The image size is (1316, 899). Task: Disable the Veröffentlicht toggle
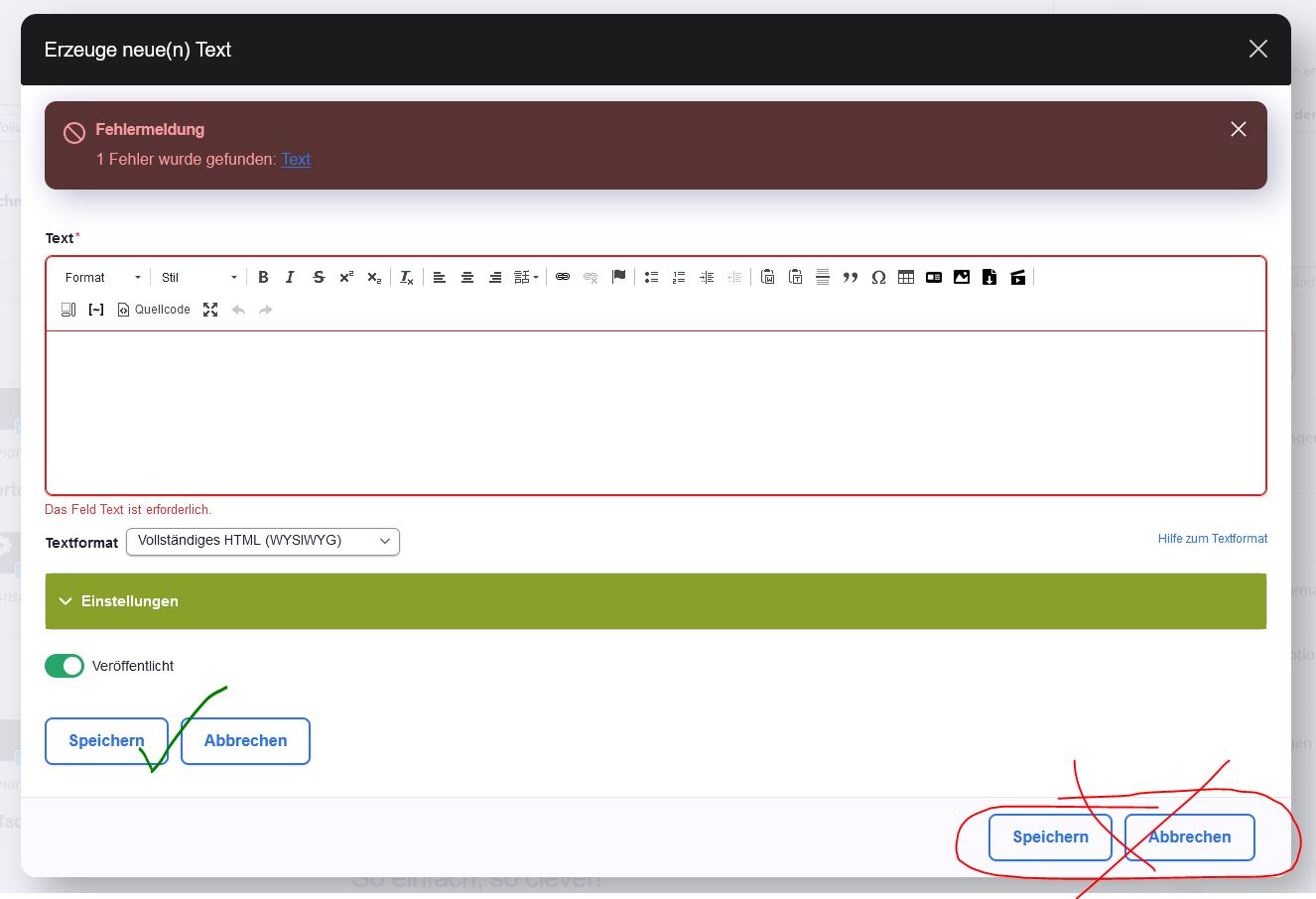click(65, 666)
